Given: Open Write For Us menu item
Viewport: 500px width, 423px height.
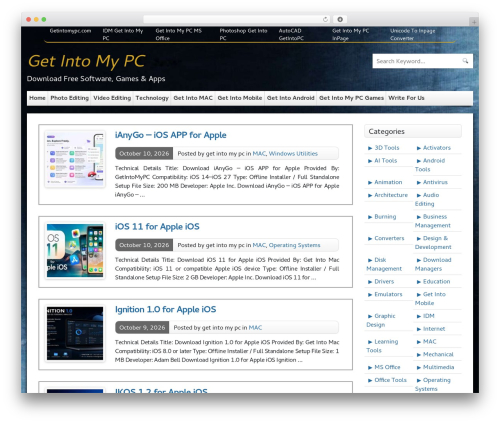Looking at the screenshot, I should pos(406,98).
